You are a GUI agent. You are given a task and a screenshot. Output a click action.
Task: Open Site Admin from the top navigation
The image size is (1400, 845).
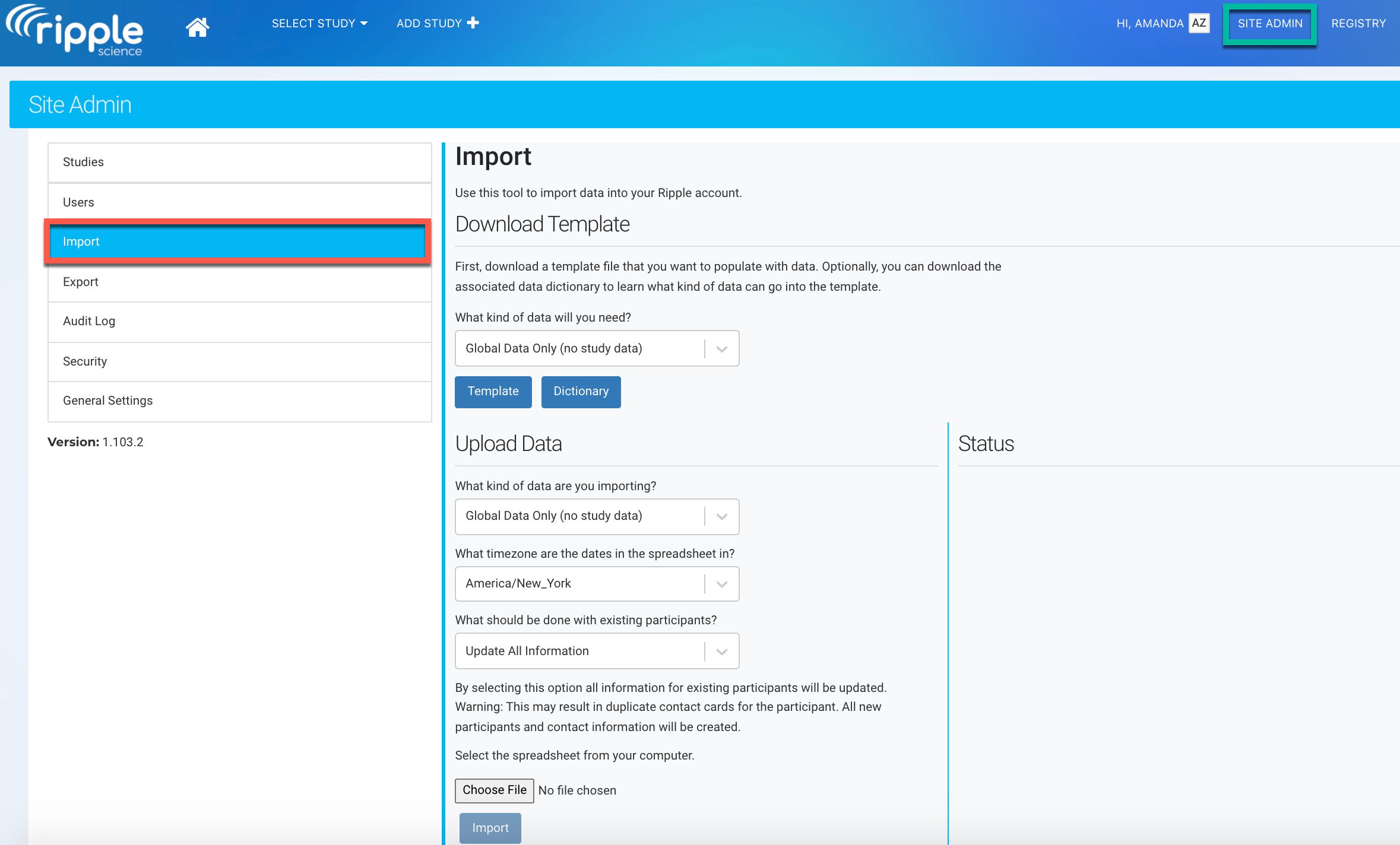[1269, 23]
